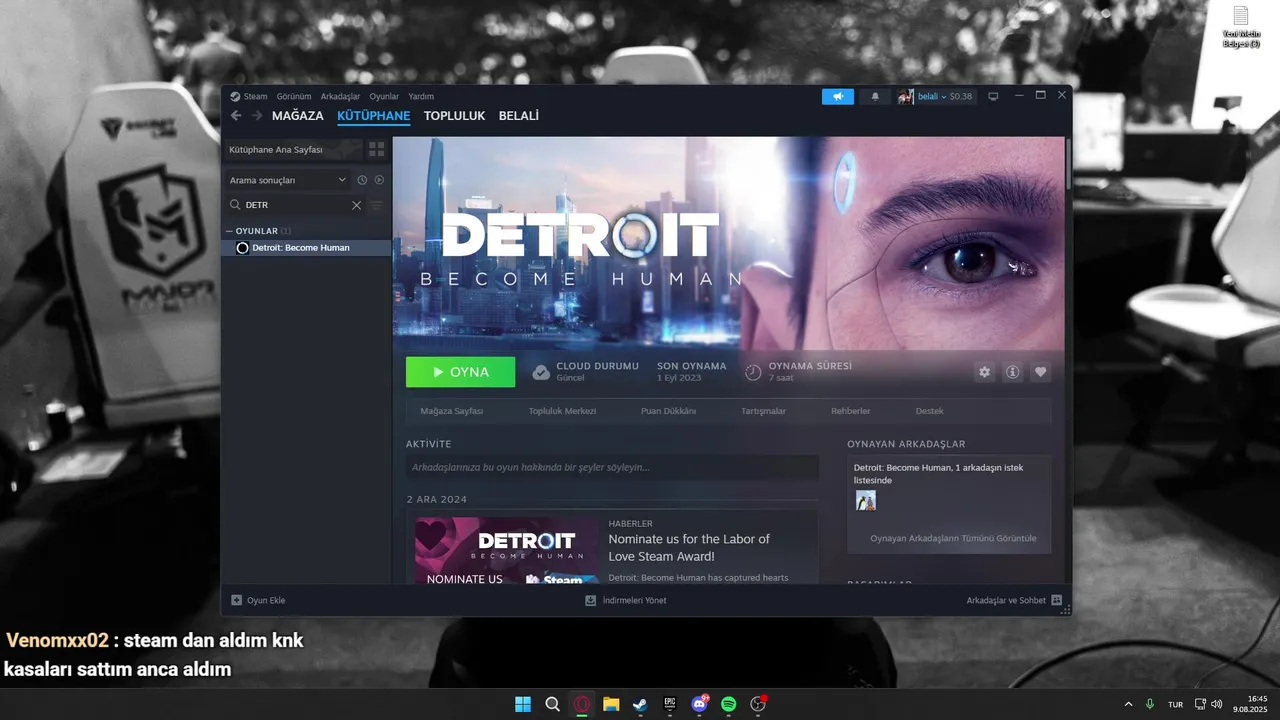Toggle the library grid view icon
1280x720 pixels.
coord(377,149)
